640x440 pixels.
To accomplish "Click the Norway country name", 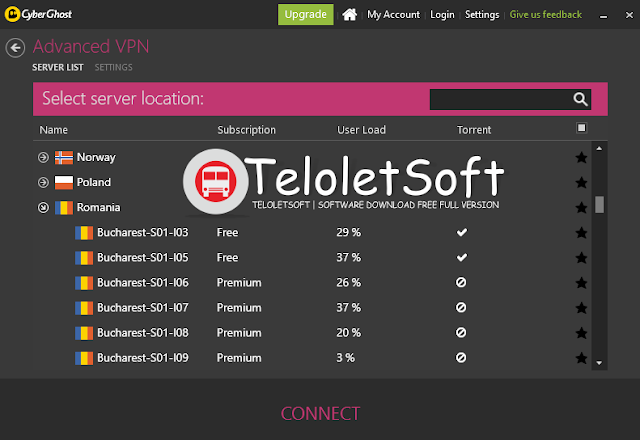I will click(96, 158).
